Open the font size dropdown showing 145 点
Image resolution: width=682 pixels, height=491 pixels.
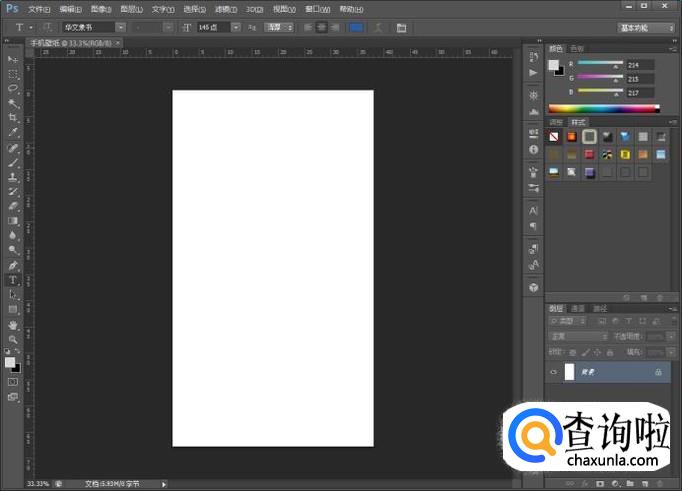(236, 27)
